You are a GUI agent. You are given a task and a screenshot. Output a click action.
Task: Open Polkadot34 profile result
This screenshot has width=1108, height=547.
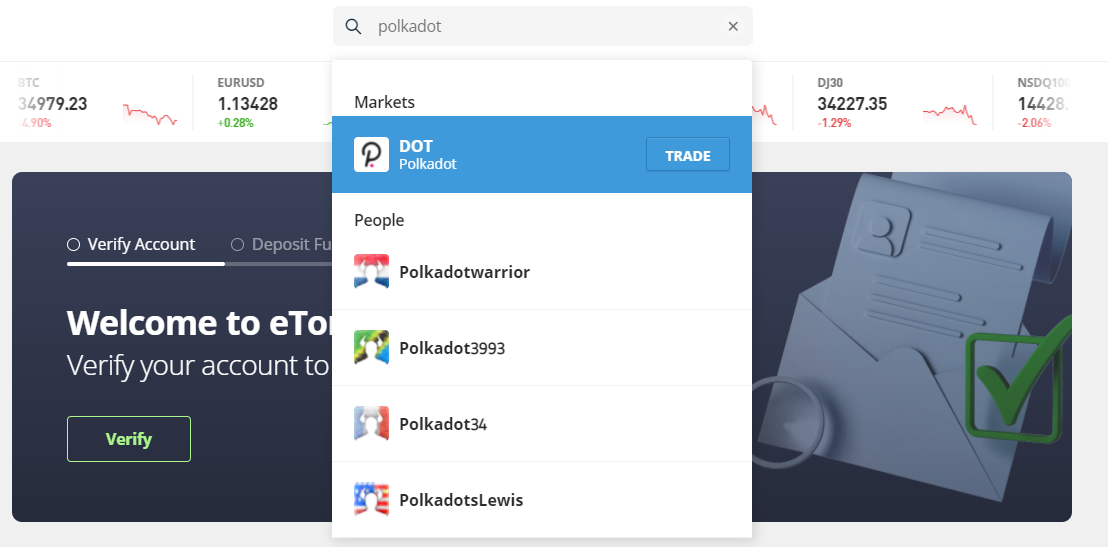point(542,424)
